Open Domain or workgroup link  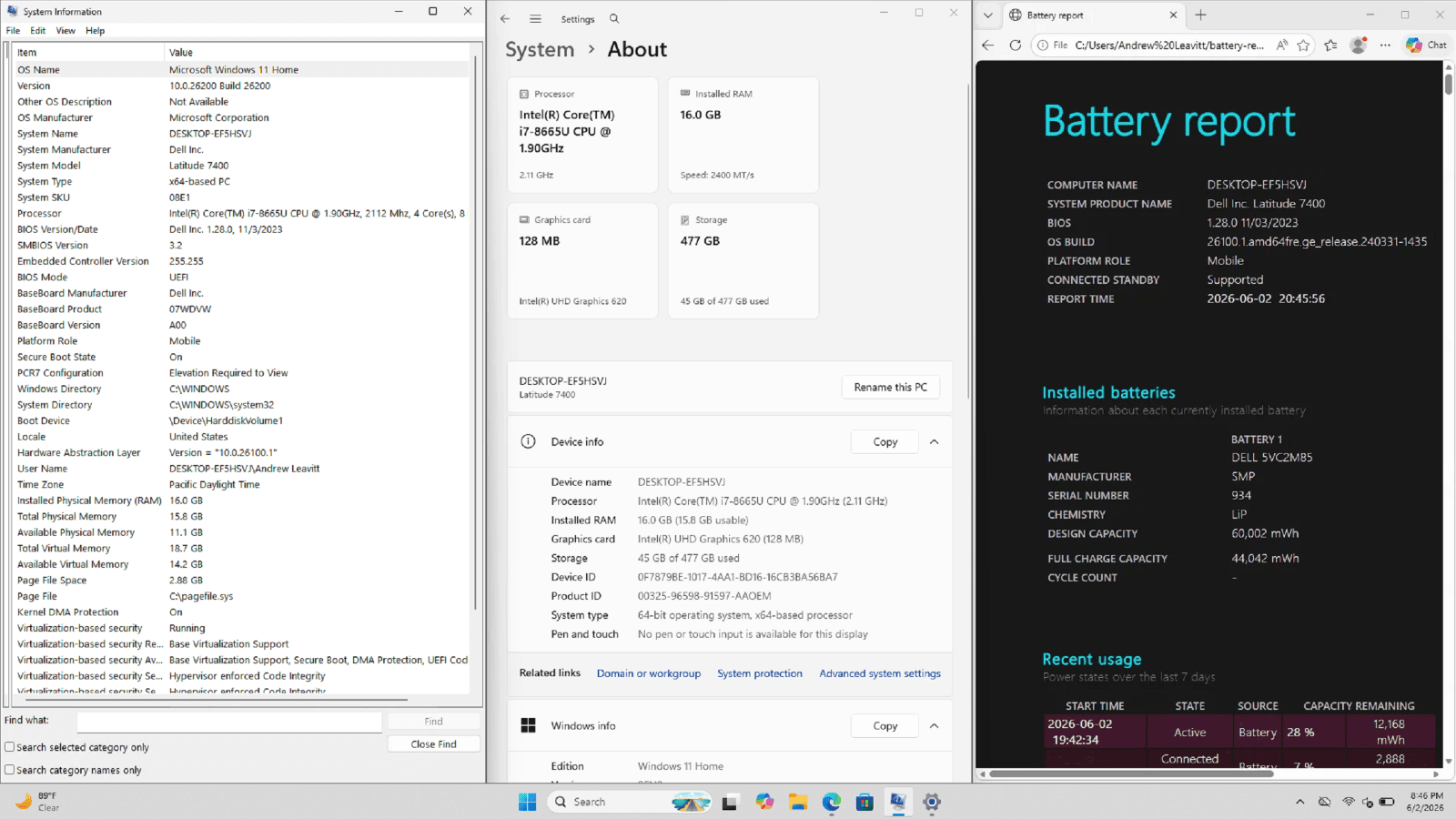click(649, 673)
